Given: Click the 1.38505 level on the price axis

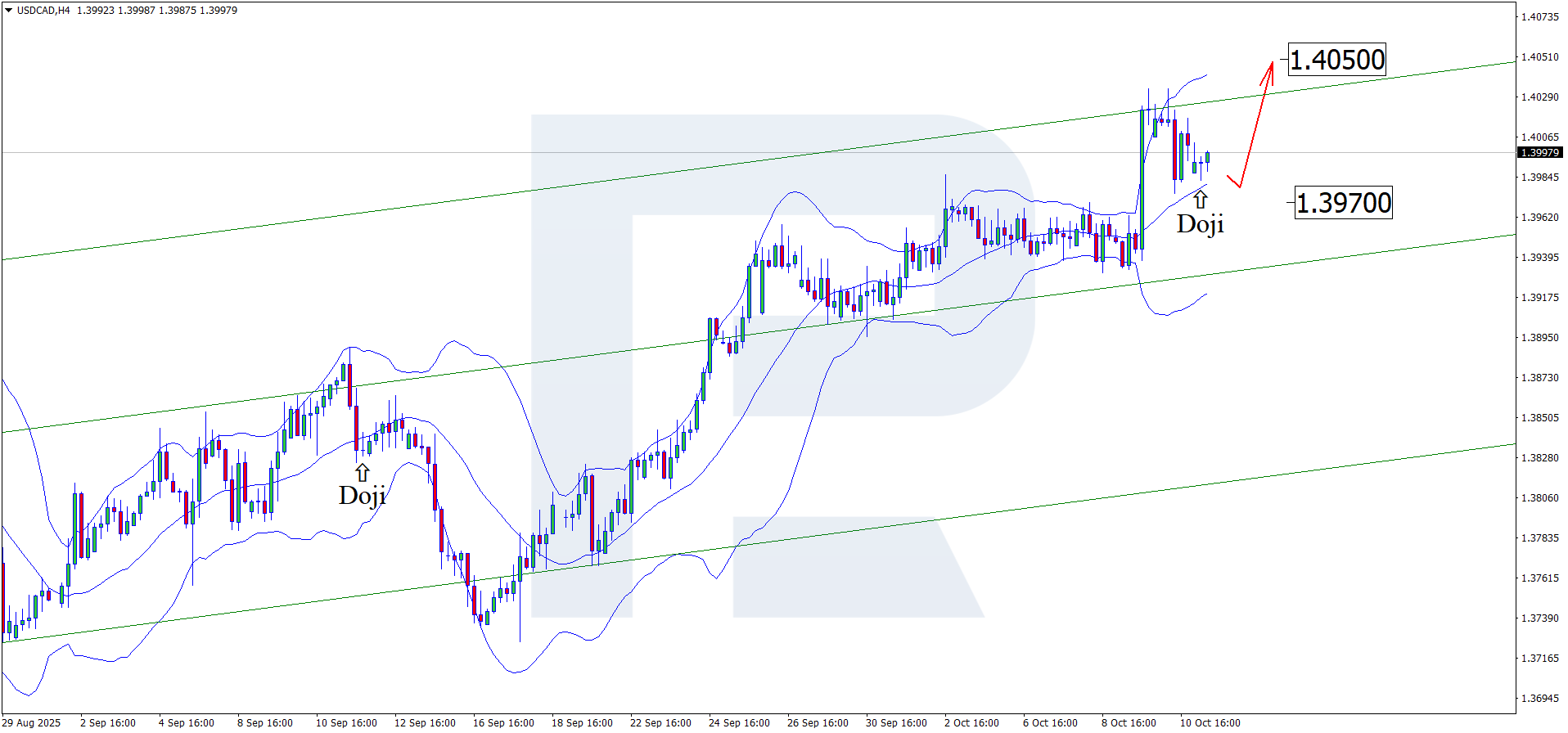Looking at the screenshot, I should pos(1539,418).
